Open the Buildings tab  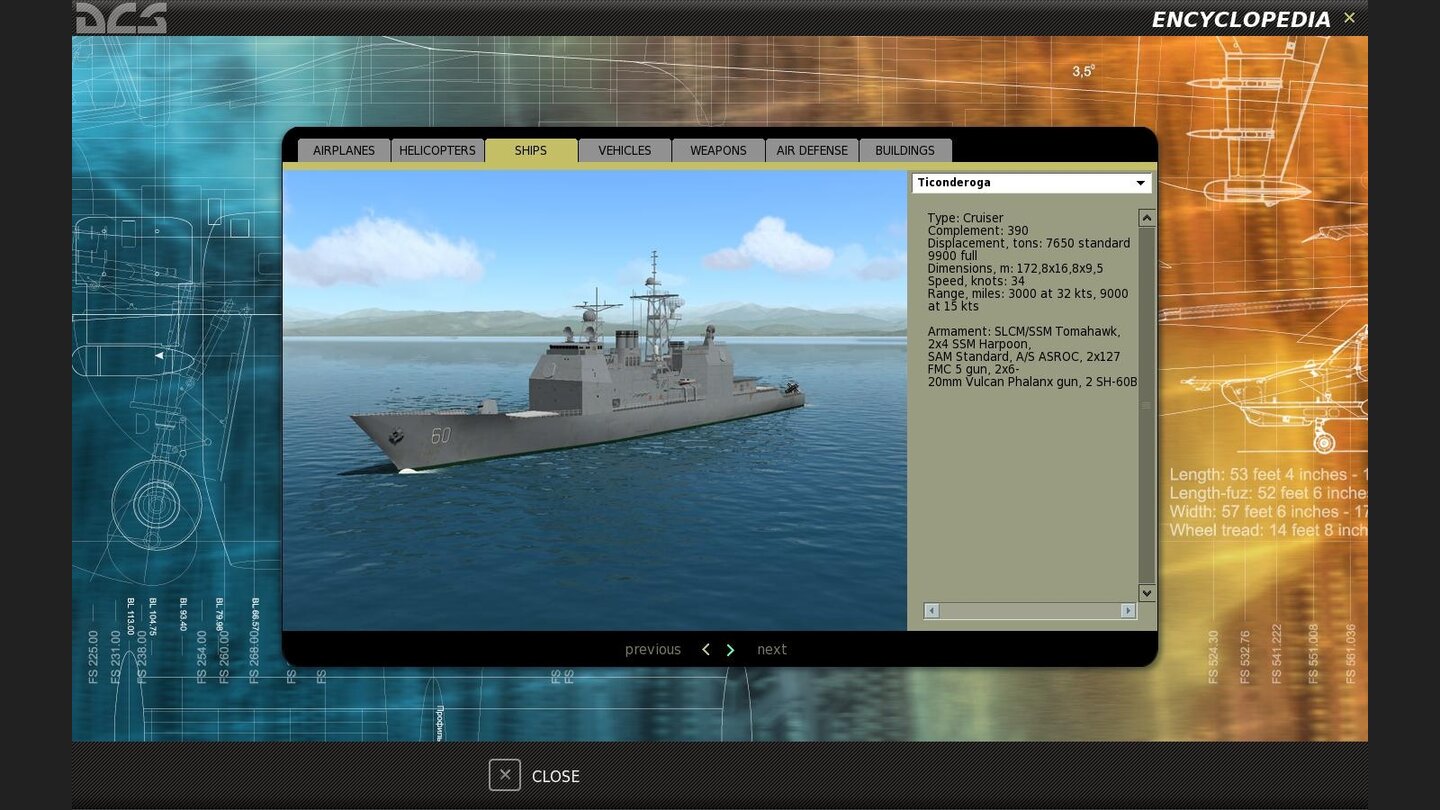click(x=905, y=150)
